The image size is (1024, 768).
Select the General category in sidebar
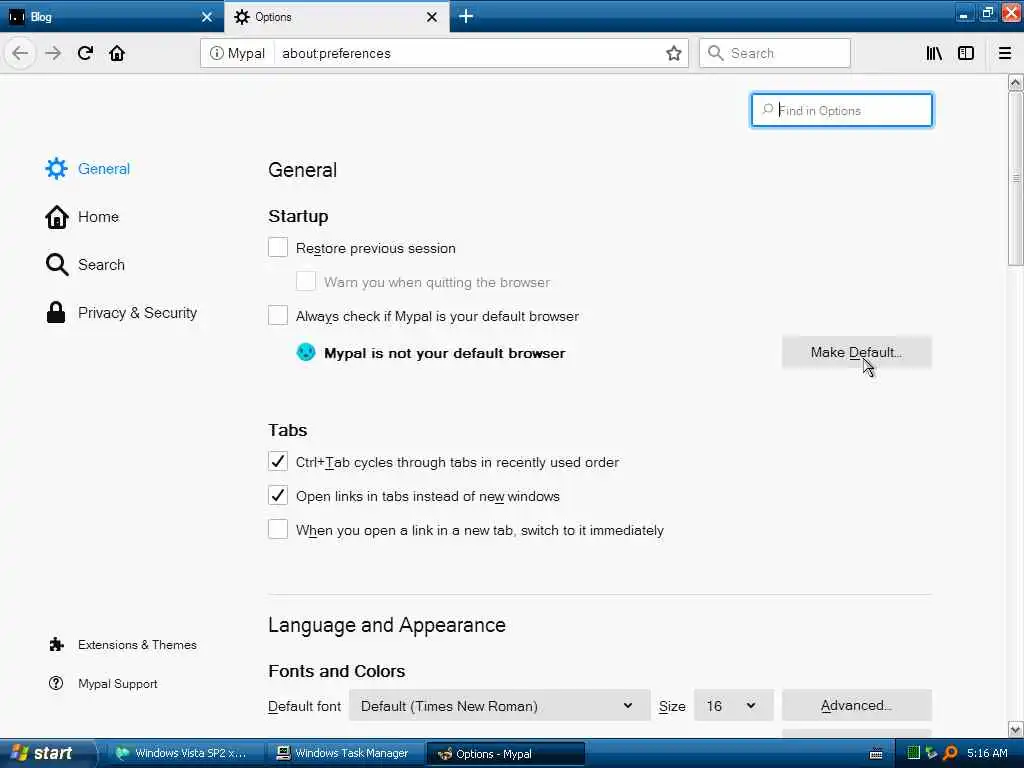[88, 168]
